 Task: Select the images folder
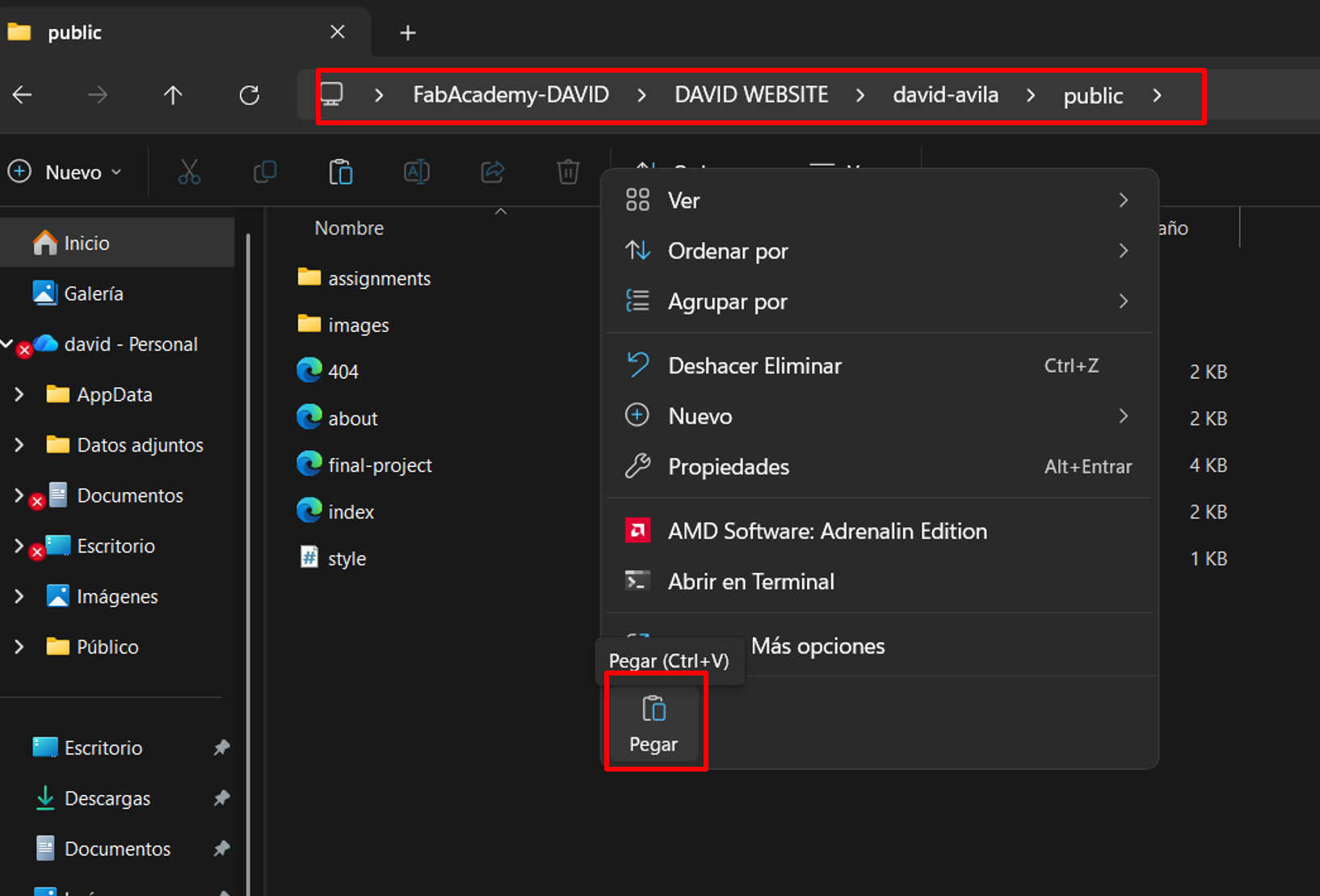tap(343, 325)
